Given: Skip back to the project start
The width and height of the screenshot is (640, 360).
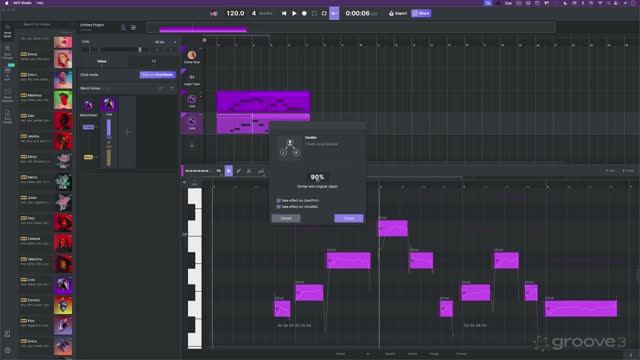Looking at the screenshot, I should point(284,13).
